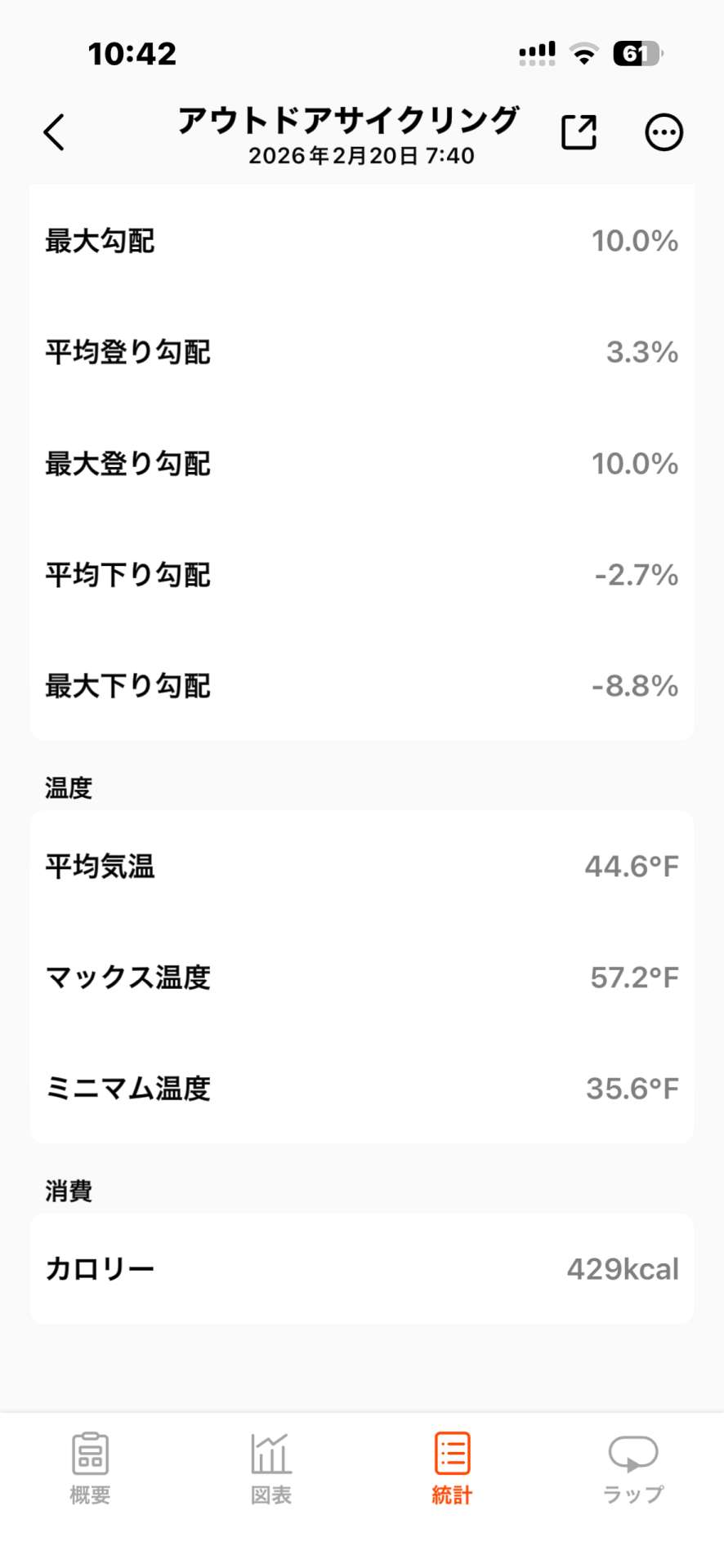Tap the アウトドアサイクリング title

[x=348, y=121]
